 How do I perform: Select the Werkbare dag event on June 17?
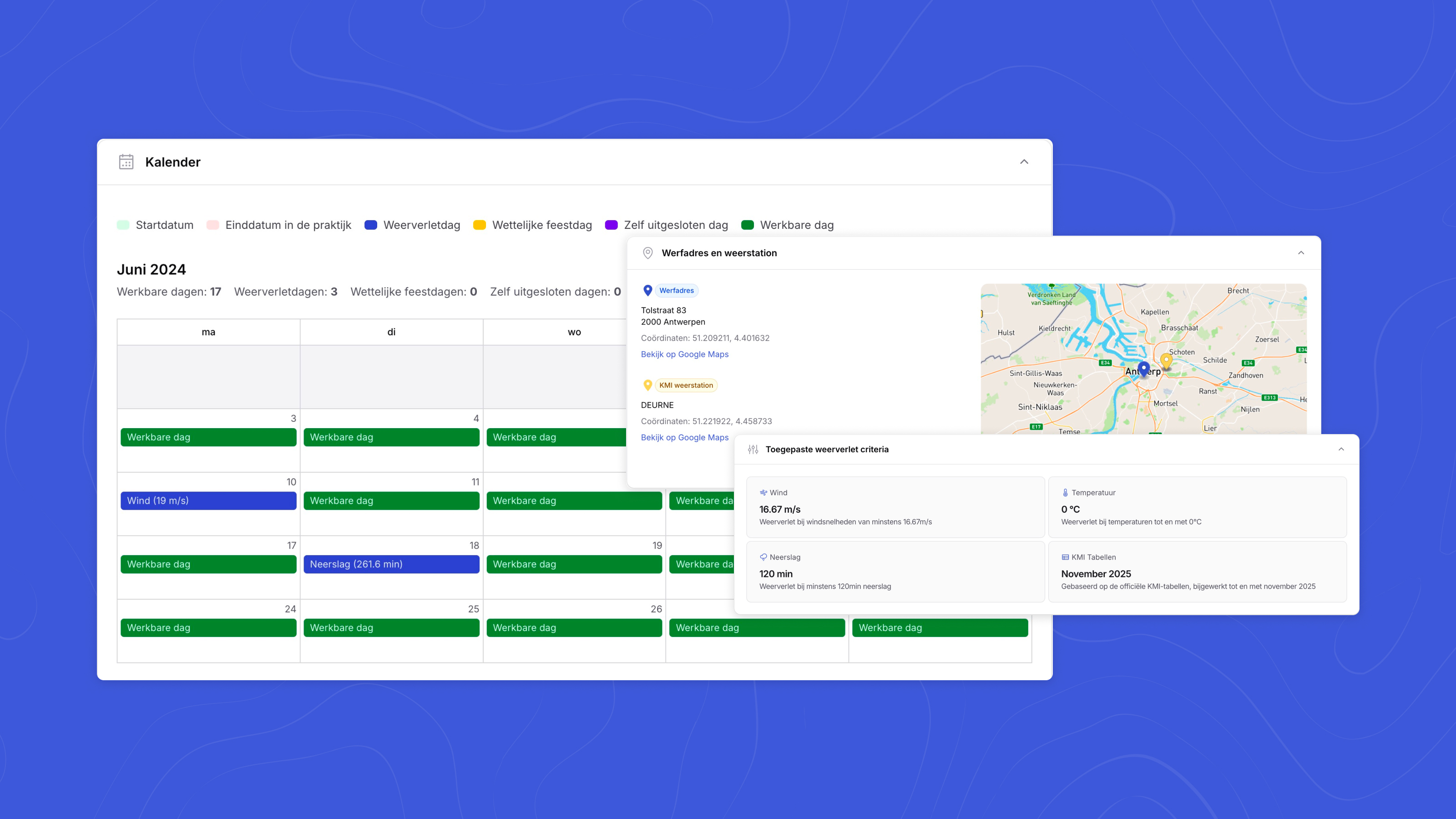tap(208, 564)
